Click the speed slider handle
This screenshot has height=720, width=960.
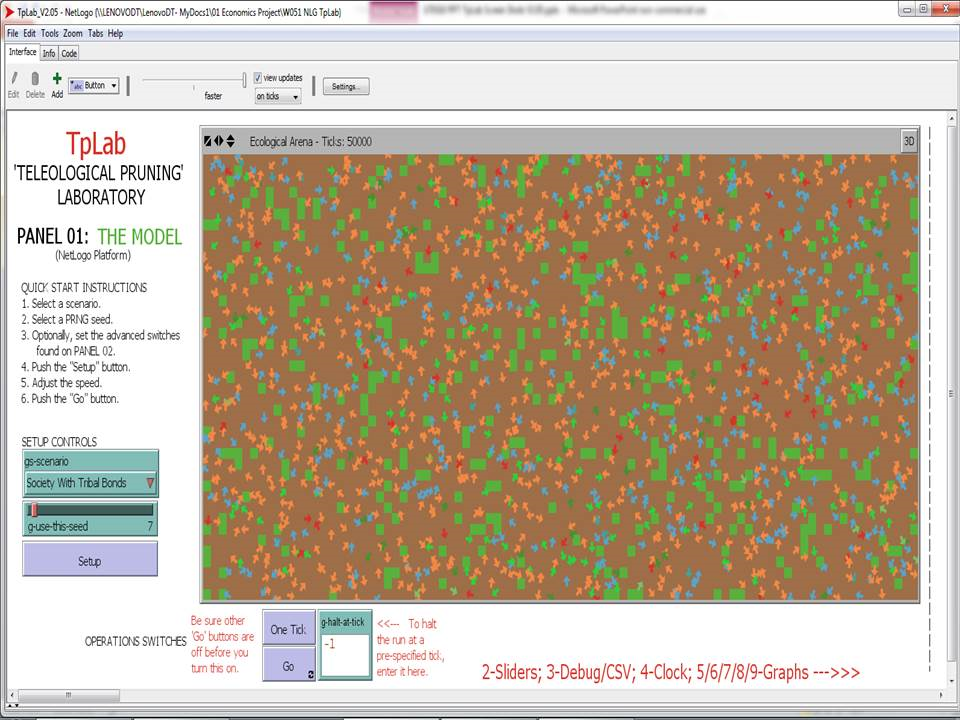coord(244,78)
